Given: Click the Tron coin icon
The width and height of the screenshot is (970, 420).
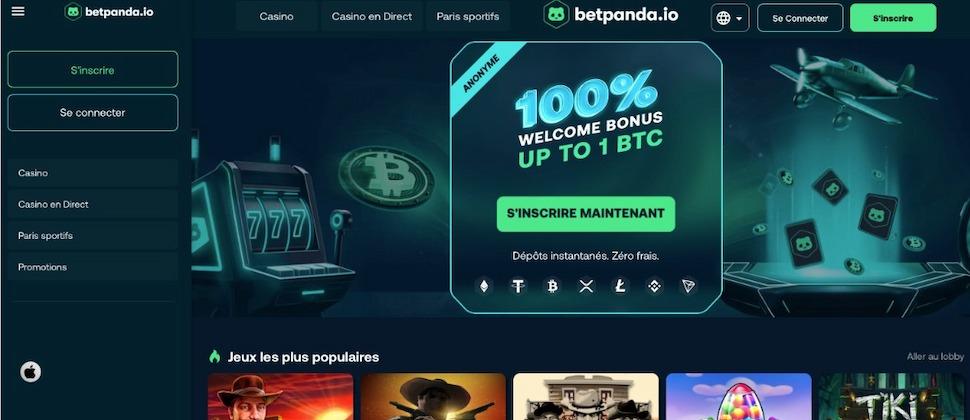Looking at the screenshot, I should [x=688, y=286].
